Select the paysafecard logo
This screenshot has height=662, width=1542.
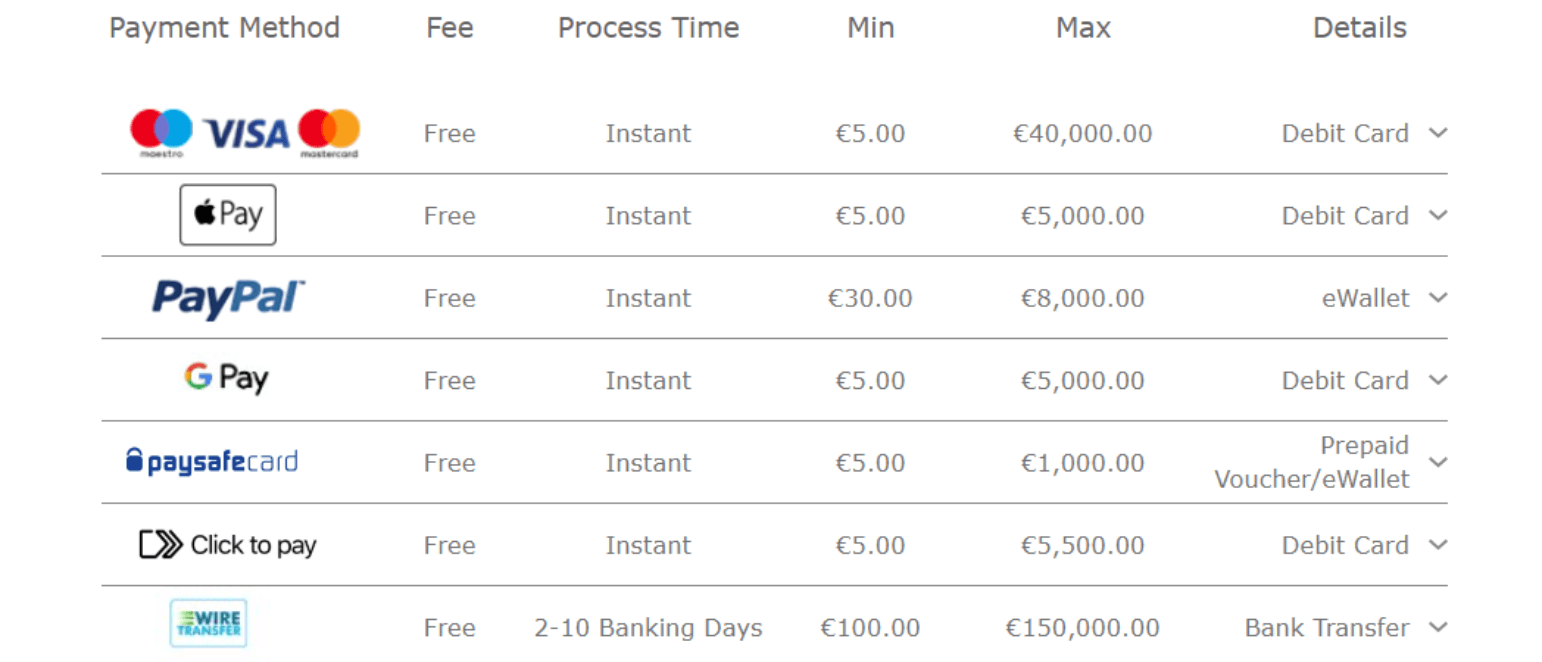(x=212, y=462)
